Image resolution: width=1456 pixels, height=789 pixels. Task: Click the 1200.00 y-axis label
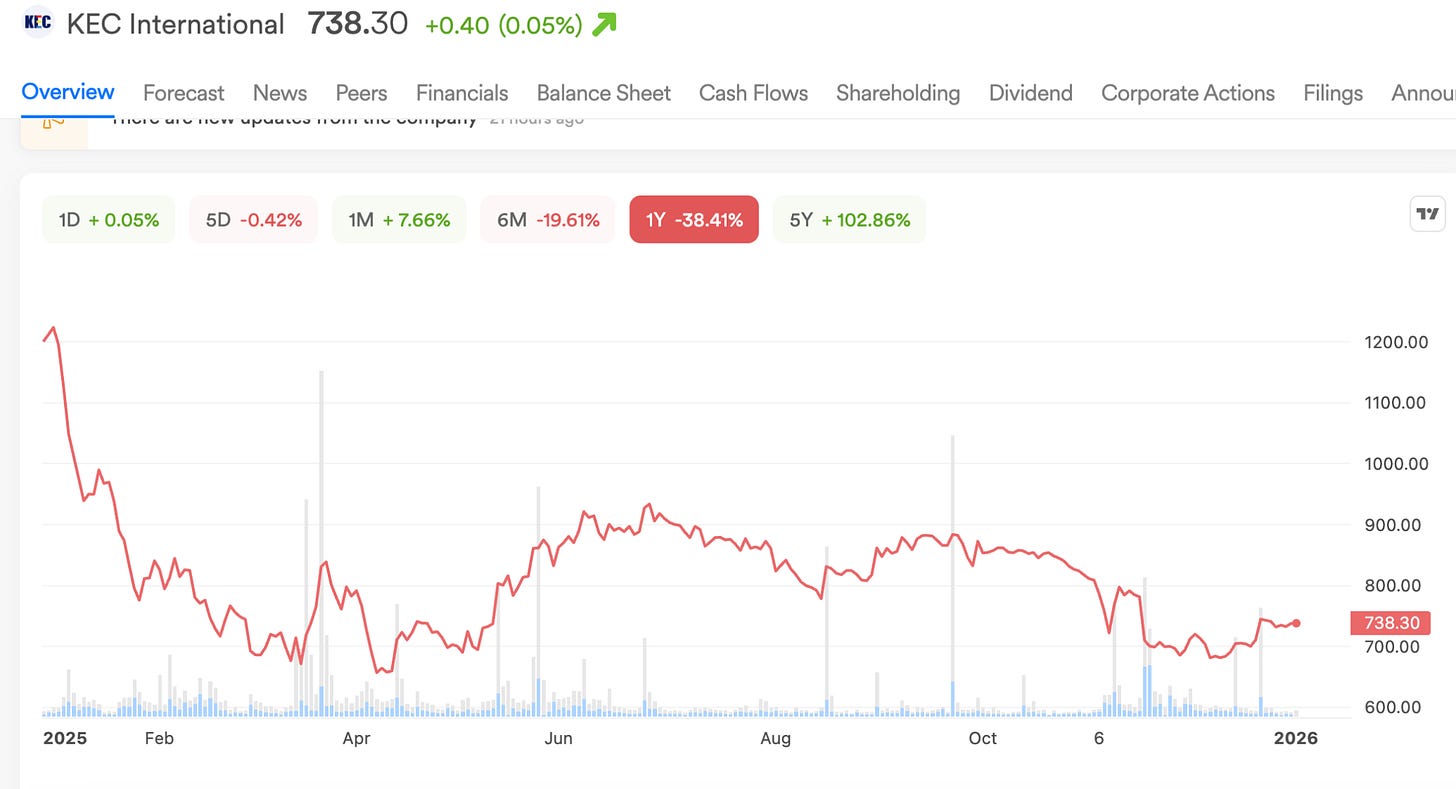tap(1396, 342)
